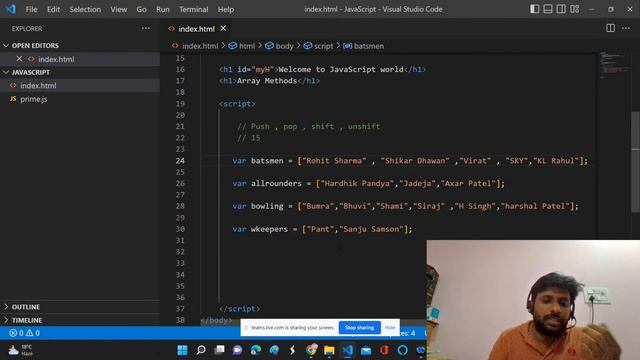The image size is (640, 360).
Task: Open the Go menu
Action: click(x=141, y=9)
